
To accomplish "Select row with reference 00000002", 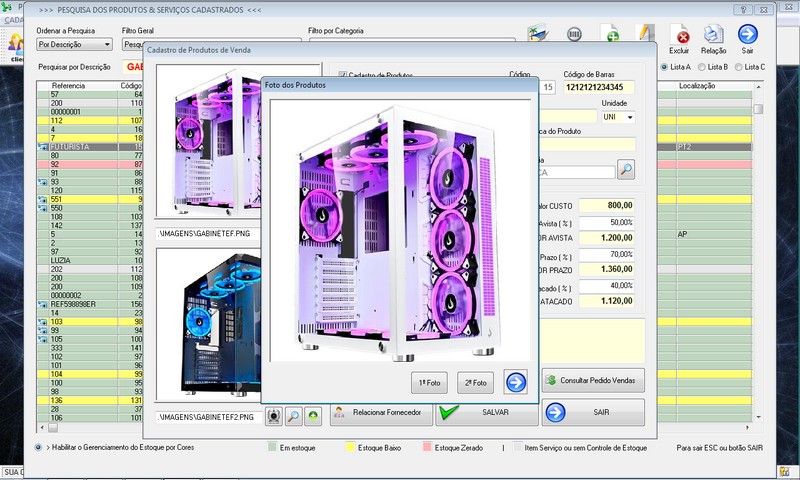I will tap(90, 295).
